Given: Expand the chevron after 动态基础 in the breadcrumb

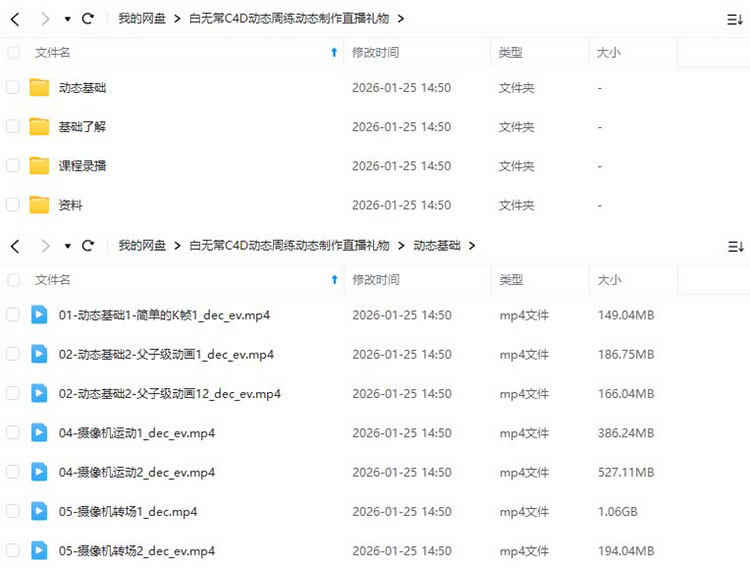Looking at the screenshot, I should [x=471, y=246].
